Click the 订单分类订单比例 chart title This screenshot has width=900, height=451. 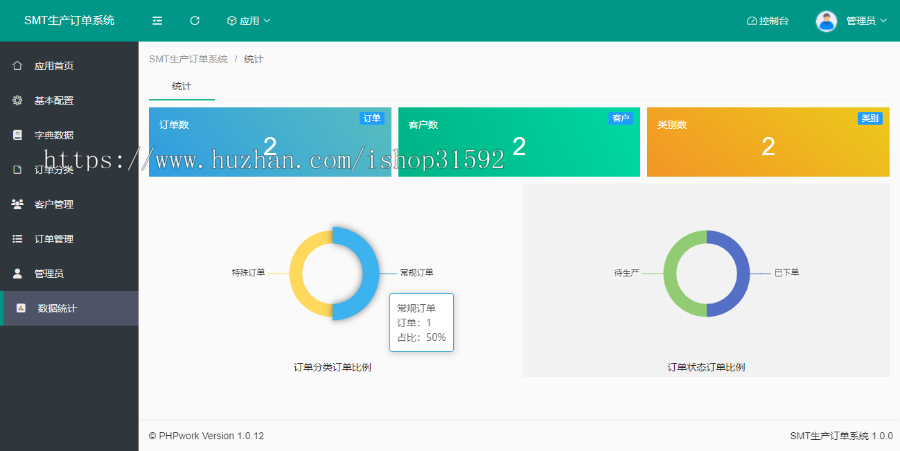click(332, 367)
